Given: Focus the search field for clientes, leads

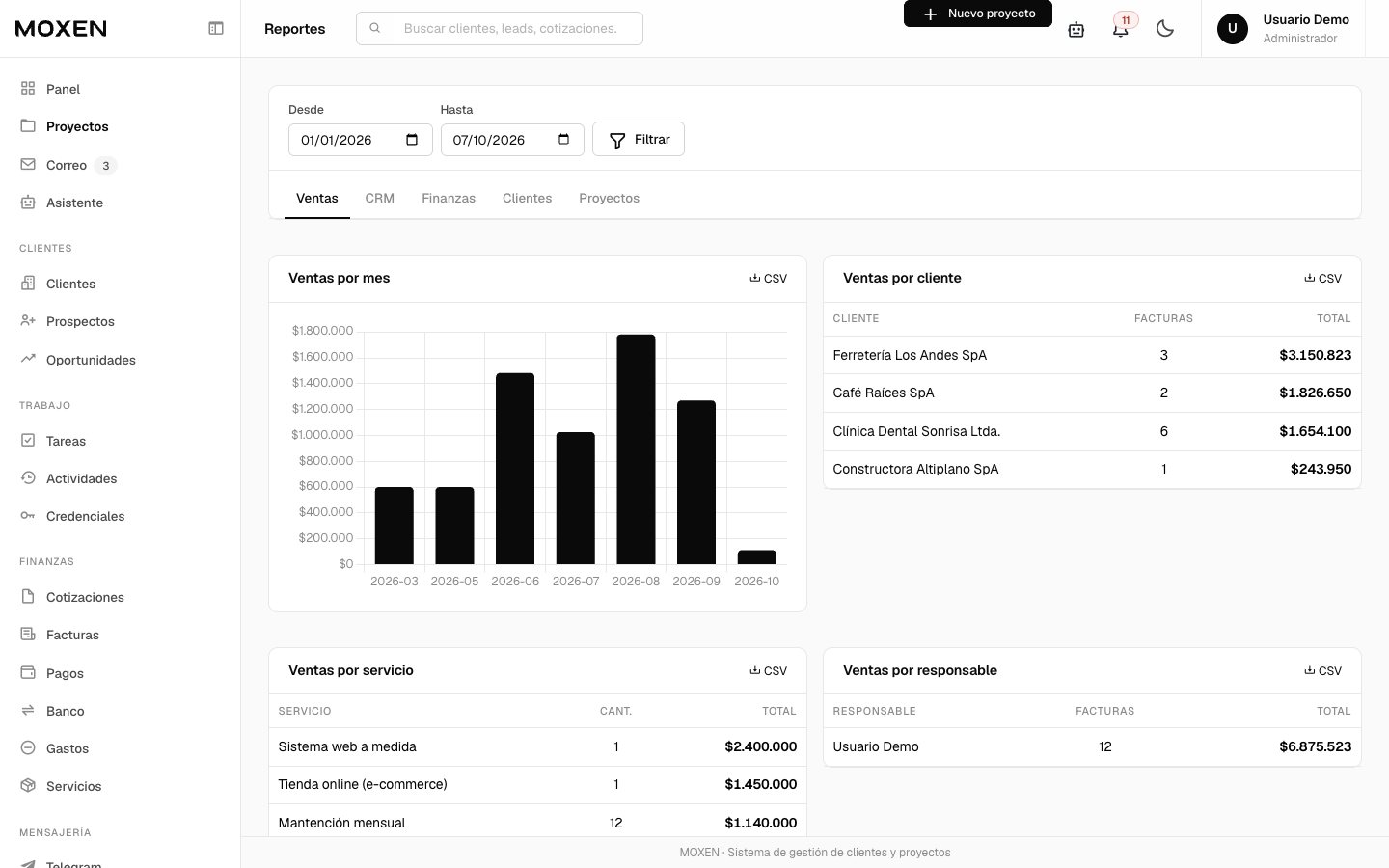Looking at the screenshot, I should click(x=500, y=28).
